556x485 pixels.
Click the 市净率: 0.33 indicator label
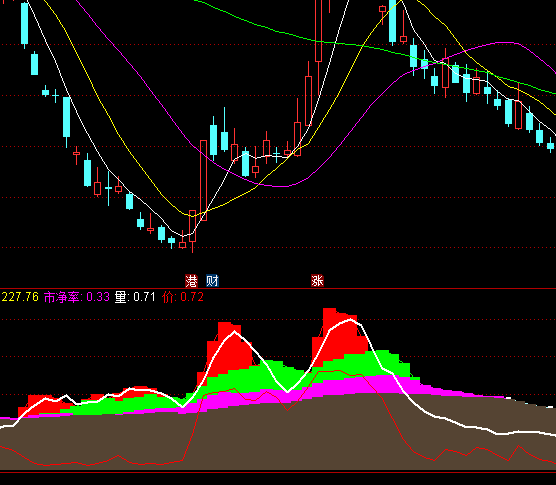77,297
